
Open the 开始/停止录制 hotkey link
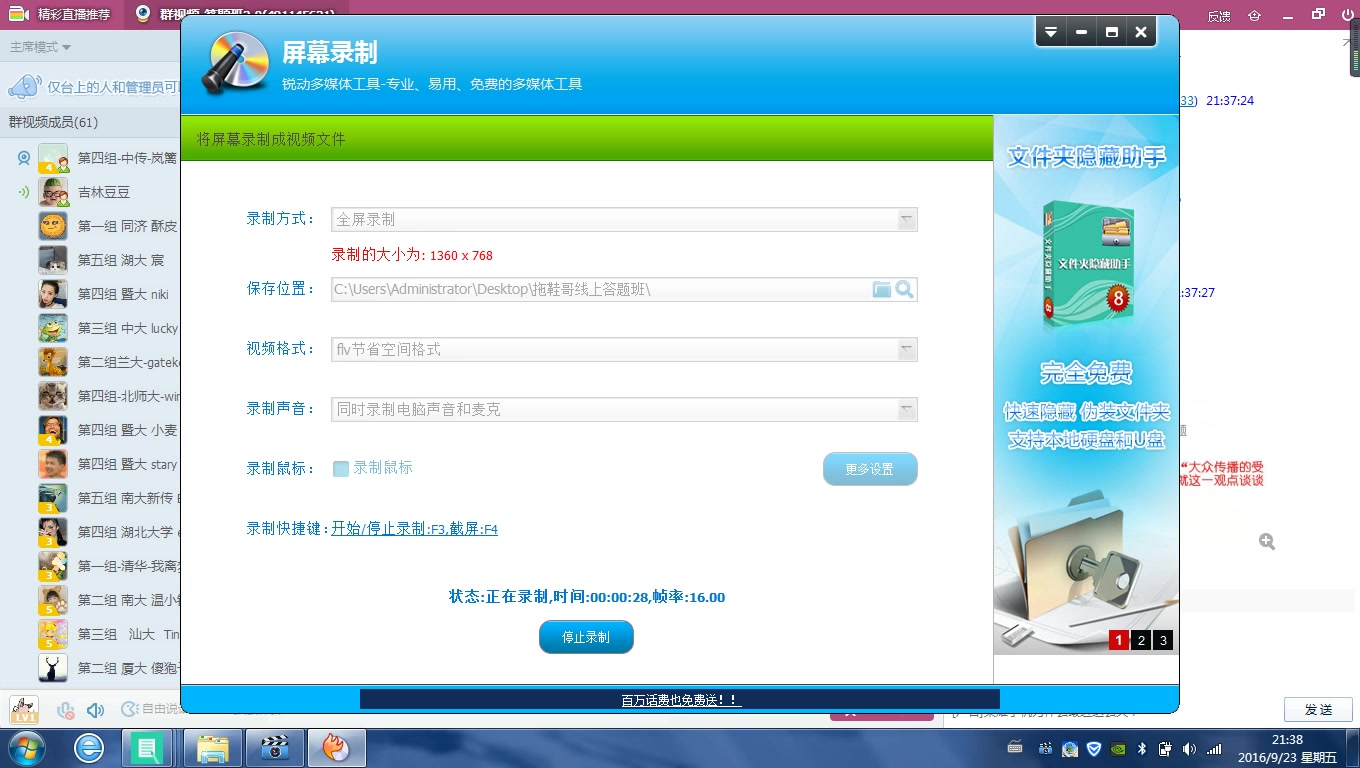[415, 529]
